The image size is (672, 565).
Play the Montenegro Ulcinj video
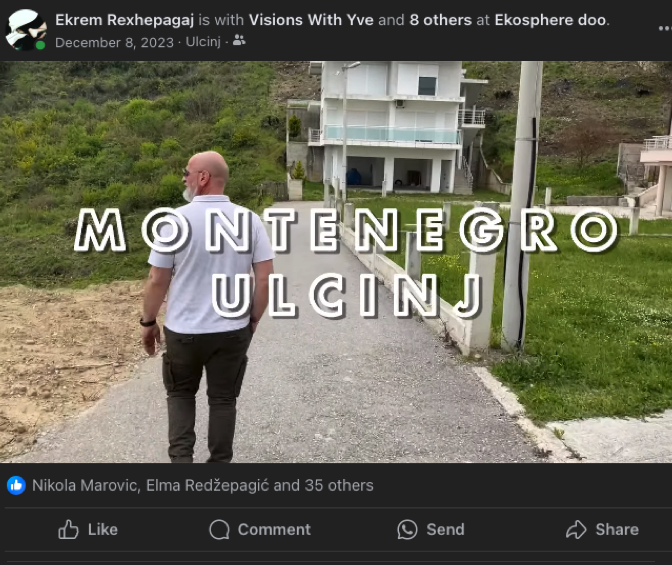point(336,261)
